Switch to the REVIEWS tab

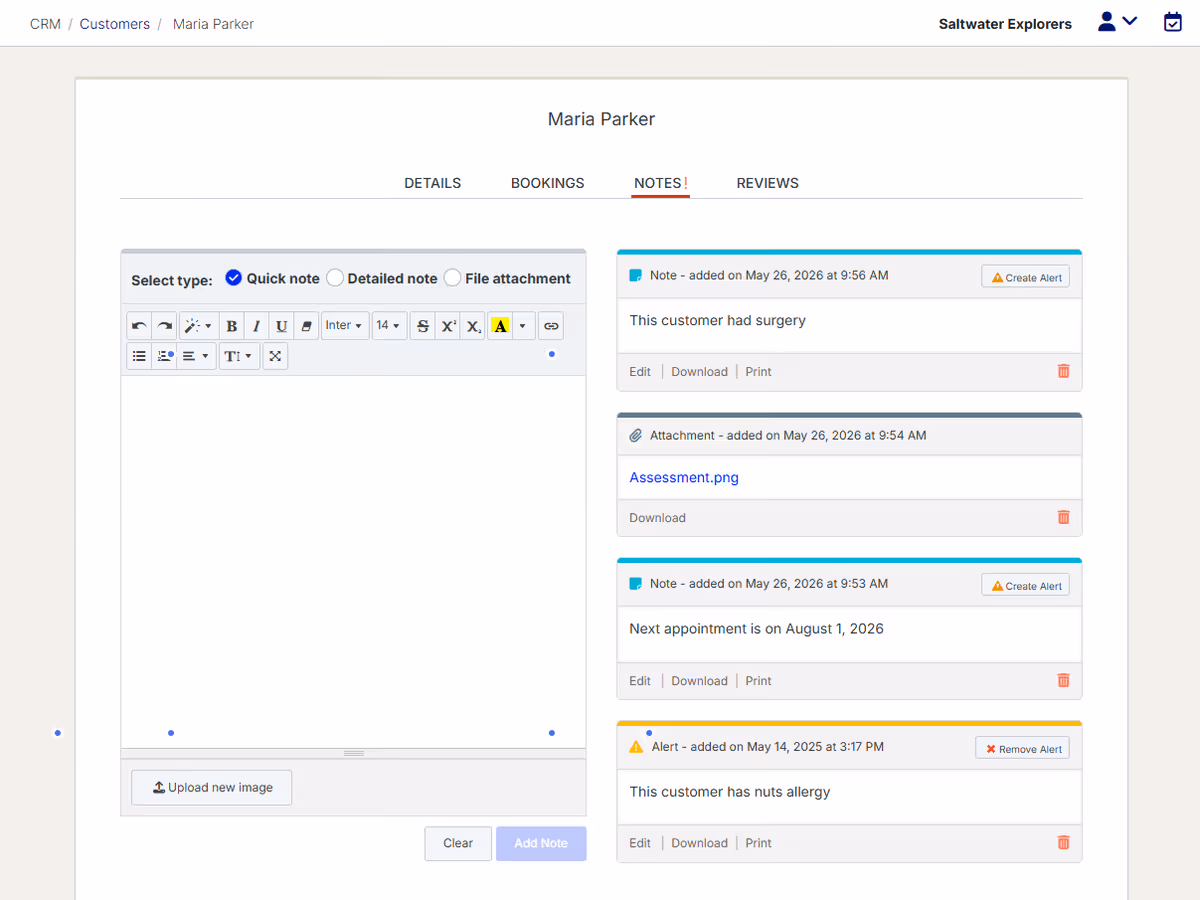point(767,183)
